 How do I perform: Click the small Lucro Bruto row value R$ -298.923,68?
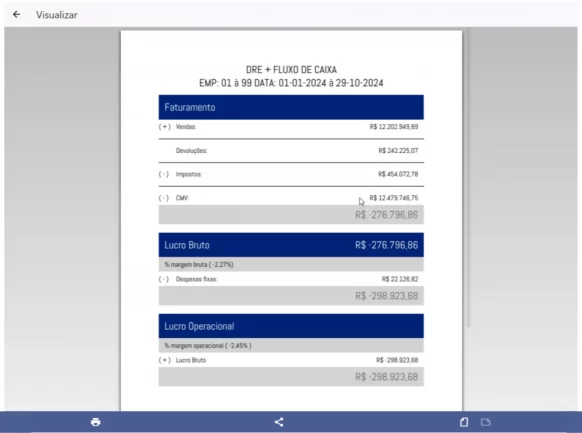(x=397, y=360)
